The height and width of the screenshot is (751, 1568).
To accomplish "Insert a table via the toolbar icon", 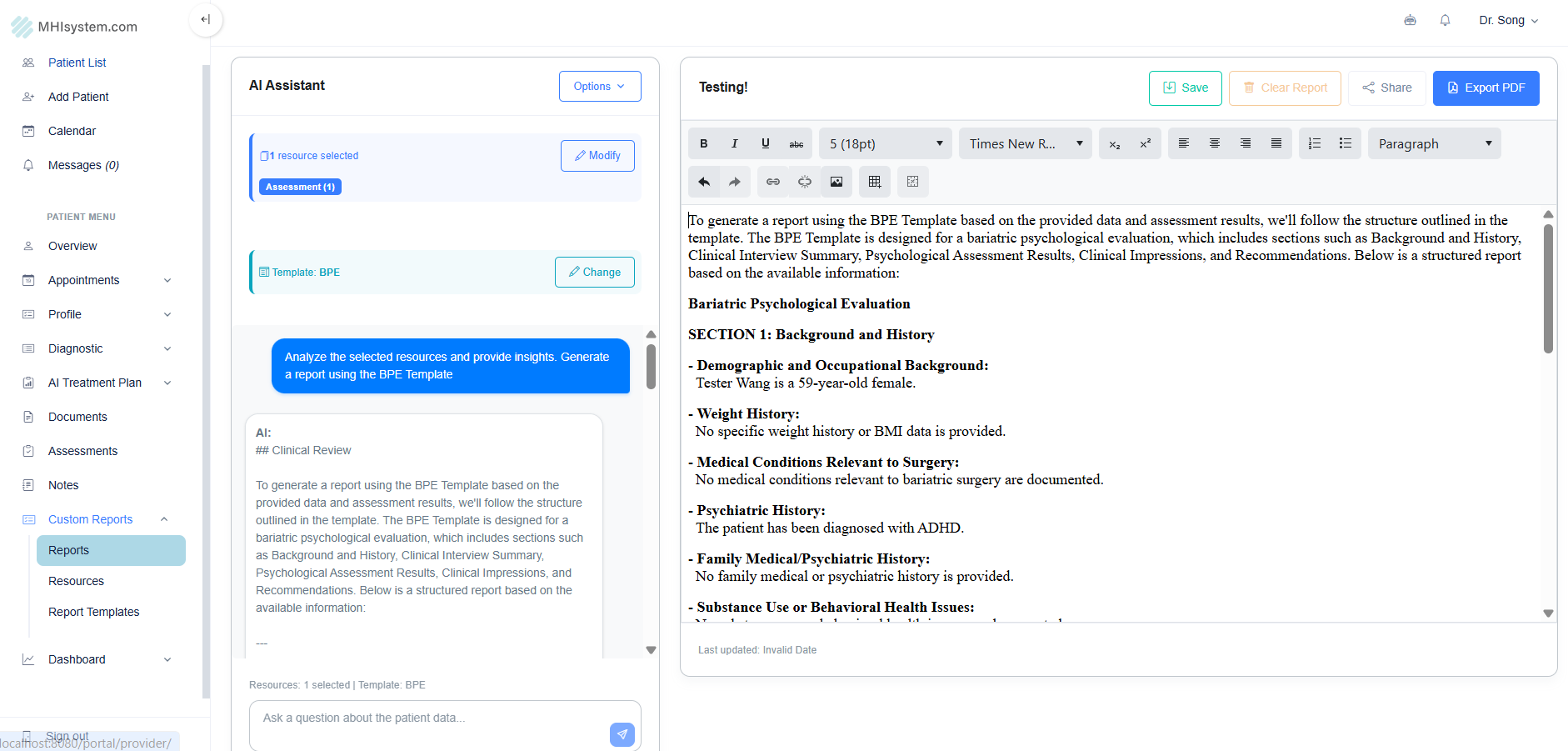I will [874, 182].
